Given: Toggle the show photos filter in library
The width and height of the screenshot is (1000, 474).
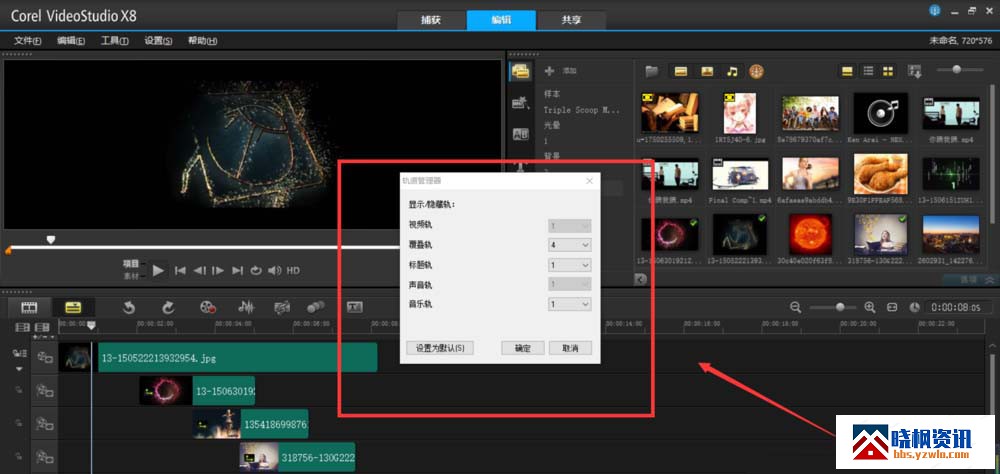Looking at the screenshot, I should (x=707, y=71).
